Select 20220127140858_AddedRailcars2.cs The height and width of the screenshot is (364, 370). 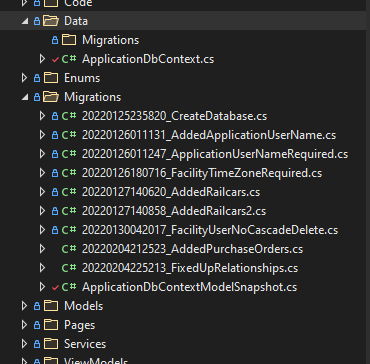[x=174, y=211]
